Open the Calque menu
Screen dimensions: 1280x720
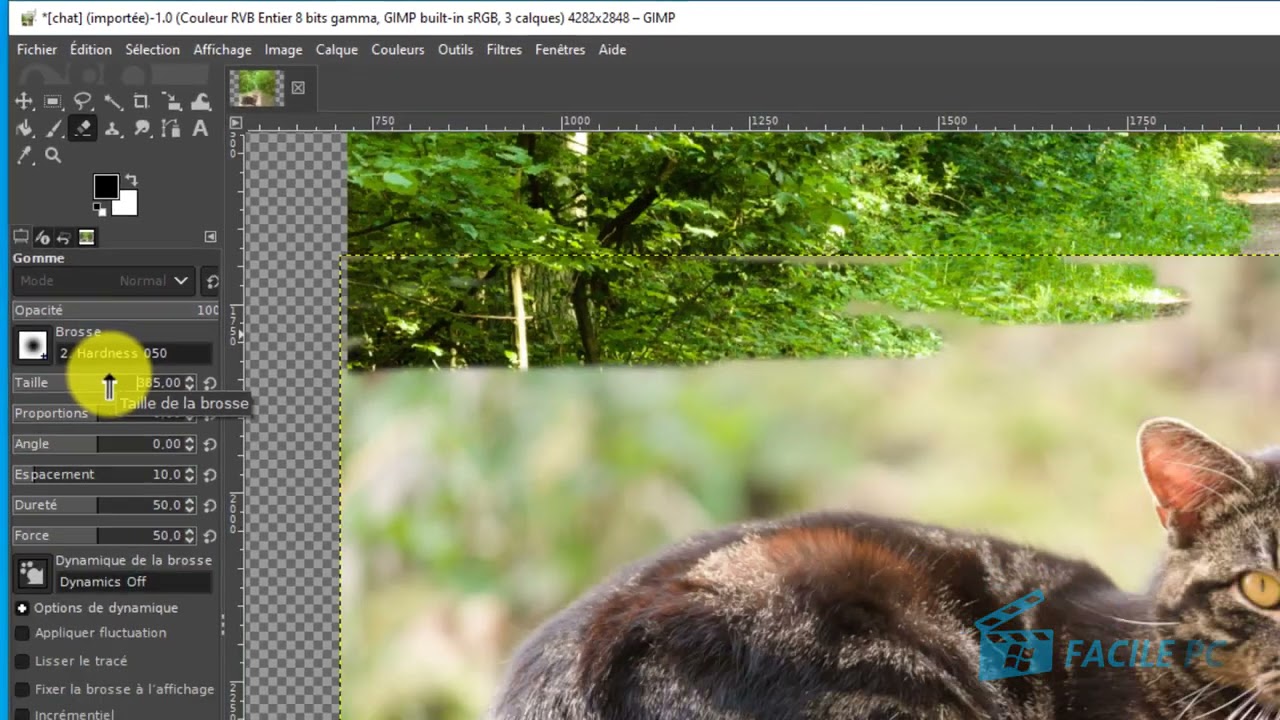click(336, 49)
